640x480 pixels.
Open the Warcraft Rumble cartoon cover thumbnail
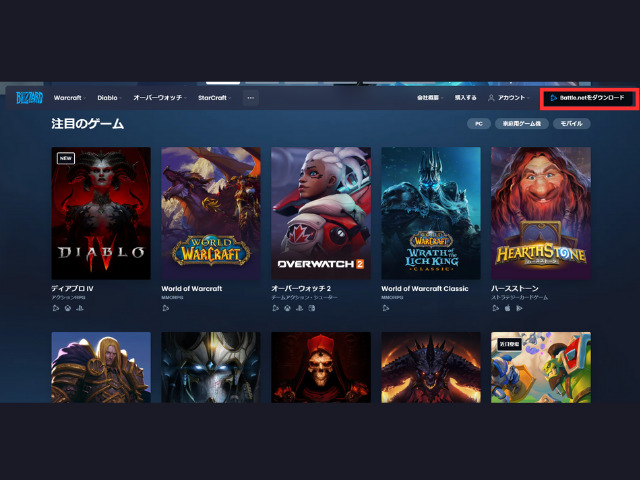541,367
